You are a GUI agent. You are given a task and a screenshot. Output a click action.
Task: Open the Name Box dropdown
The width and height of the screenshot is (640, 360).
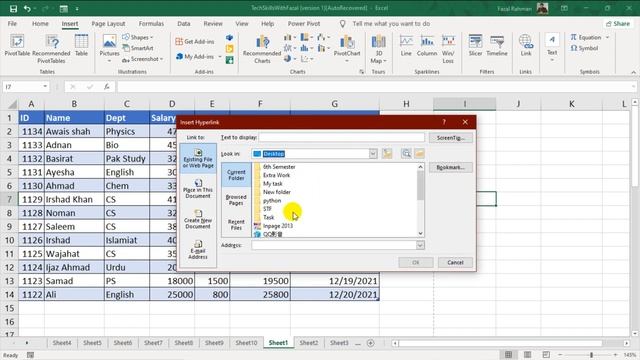pos(45,87)
